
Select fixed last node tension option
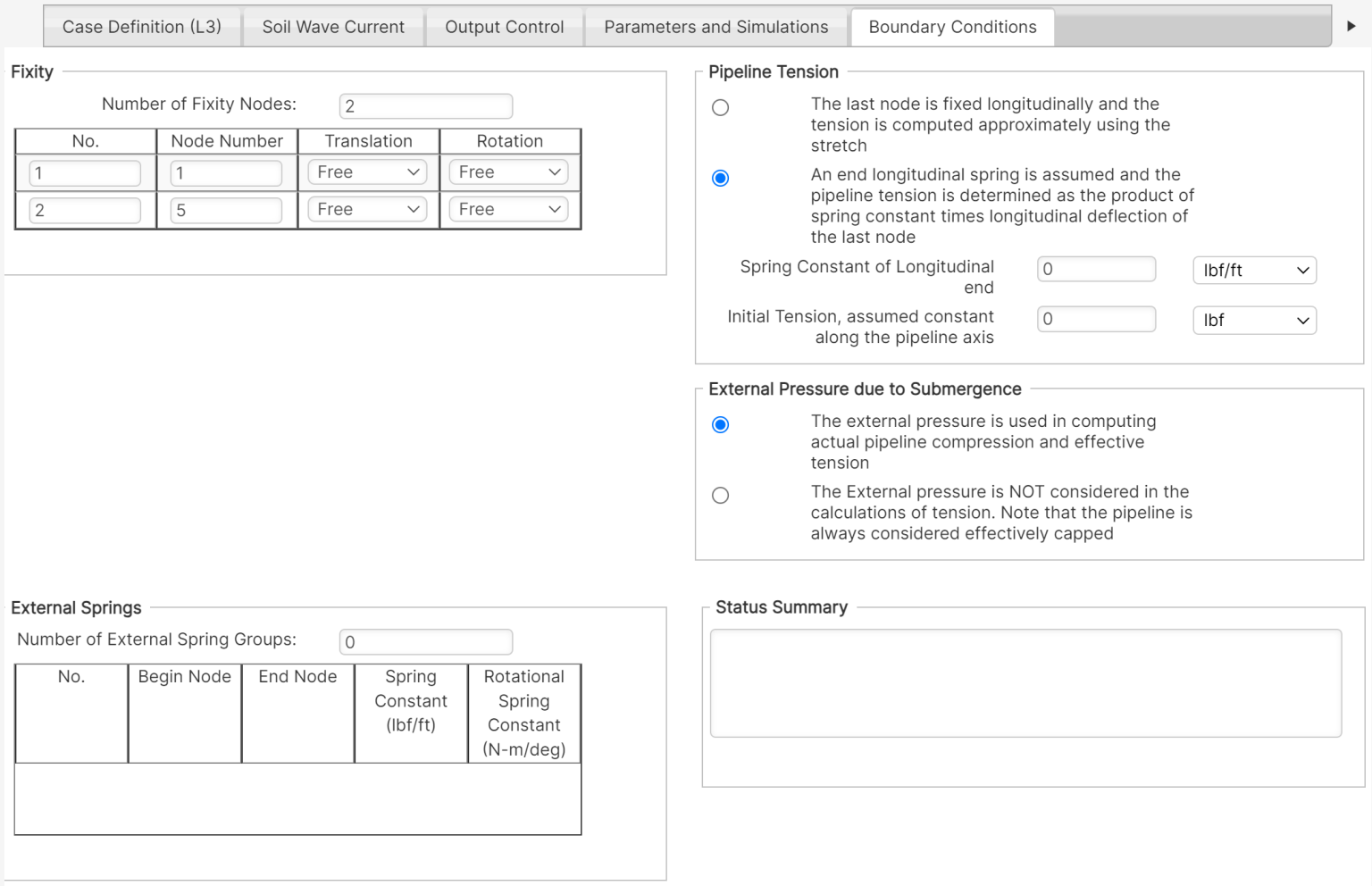pyautogui.click(x=720, y=107)
